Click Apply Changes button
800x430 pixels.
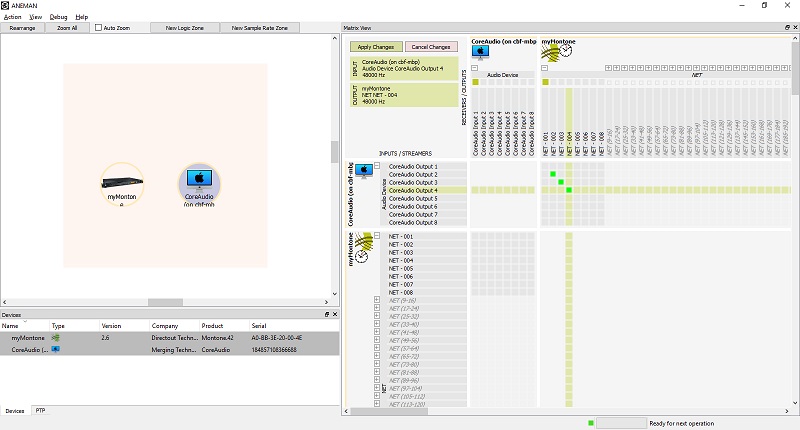(x=376, y=46)
